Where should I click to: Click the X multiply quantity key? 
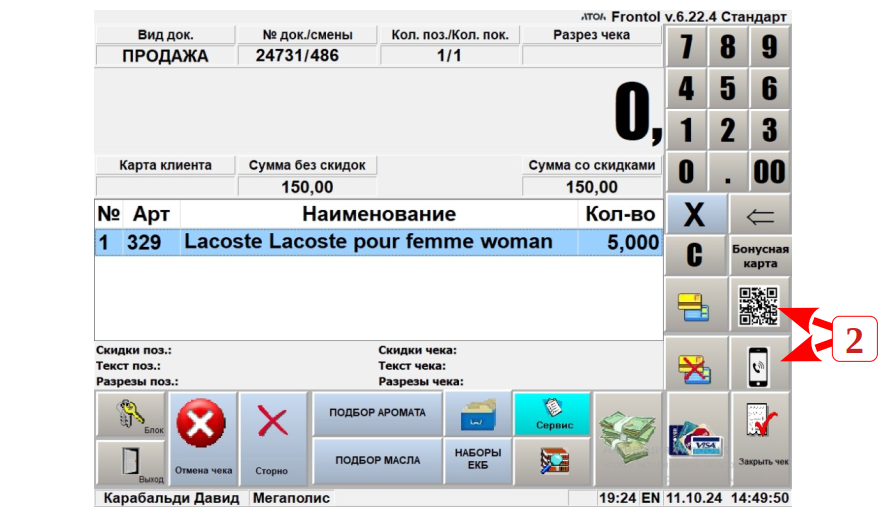[696, 214]
